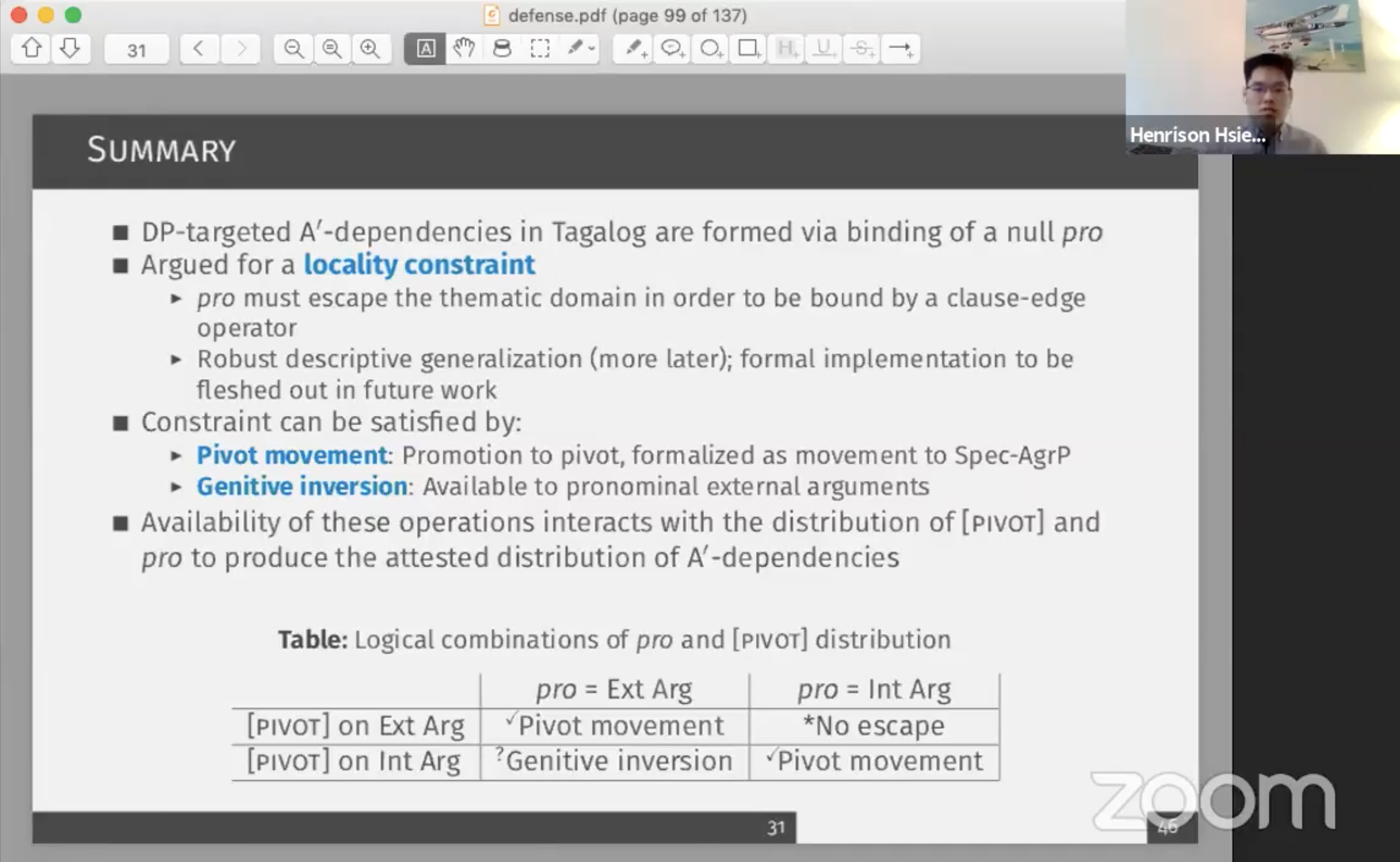Add a new strikeout annotation
Image resolution: width=1400 pixels, height=862 pixels.
point(862,48)
